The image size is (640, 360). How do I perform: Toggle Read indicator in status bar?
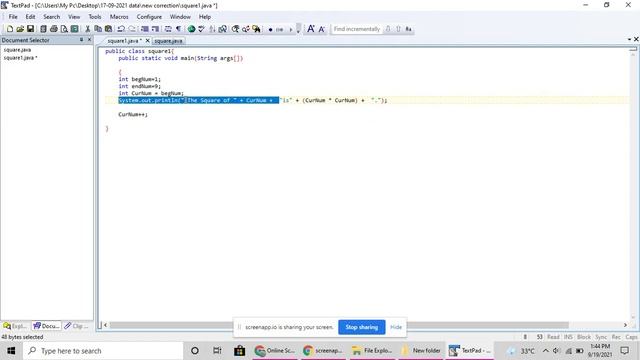click(553, 337)
